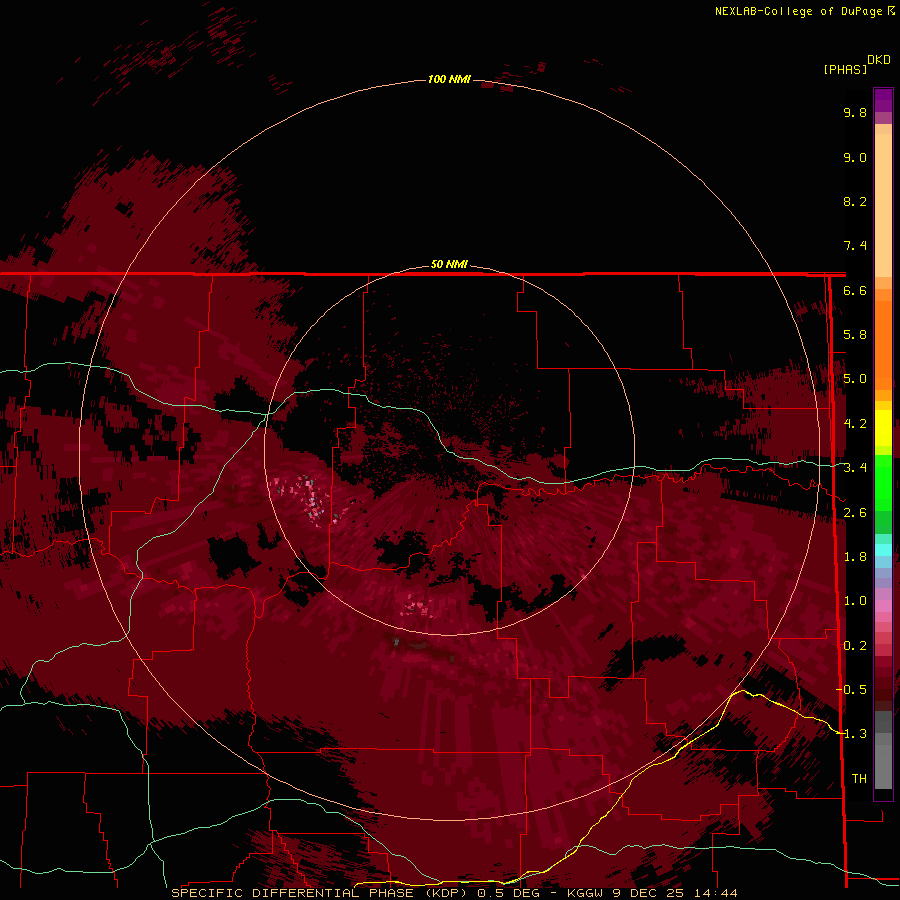Screen dimensions: 900x900
Task: Click the bright green color scale segment
Action: (883, 482)
